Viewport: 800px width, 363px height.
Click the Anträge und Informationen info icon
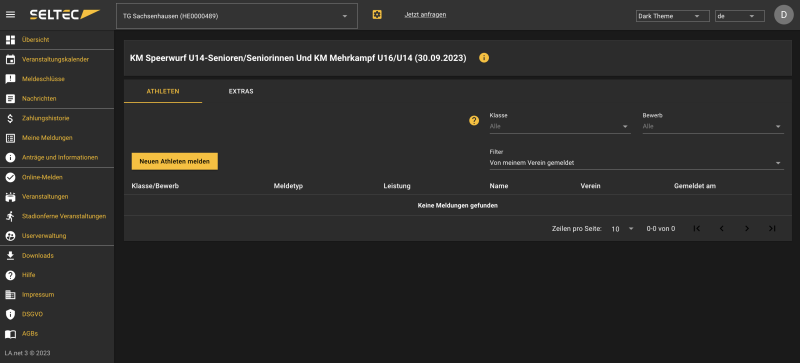tap(10, 157)
